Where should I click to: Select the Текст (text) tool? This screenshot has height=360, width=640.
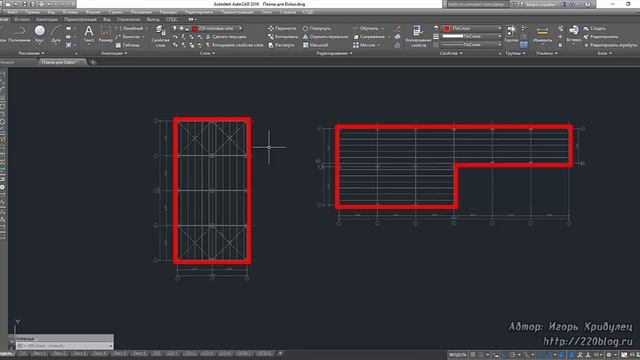(89, 33)
